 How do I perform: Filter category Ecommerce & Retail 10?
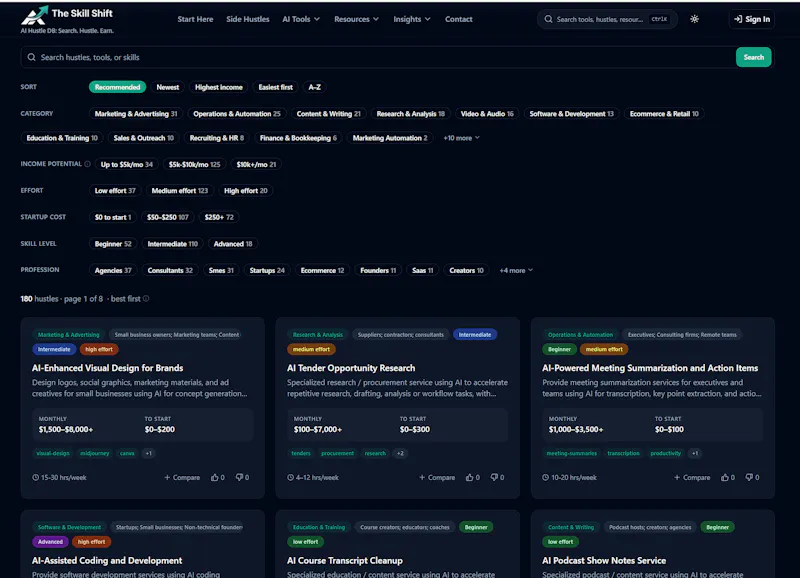(x=664, y=114)
